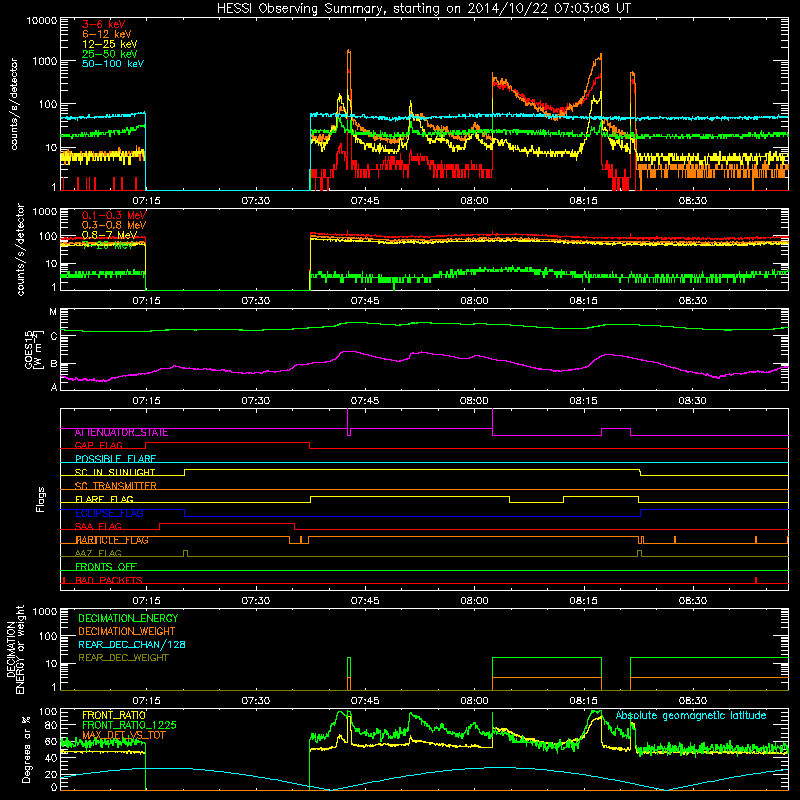
Task: Click the 10000 tick label in top panel
Action: coord(42,21)
